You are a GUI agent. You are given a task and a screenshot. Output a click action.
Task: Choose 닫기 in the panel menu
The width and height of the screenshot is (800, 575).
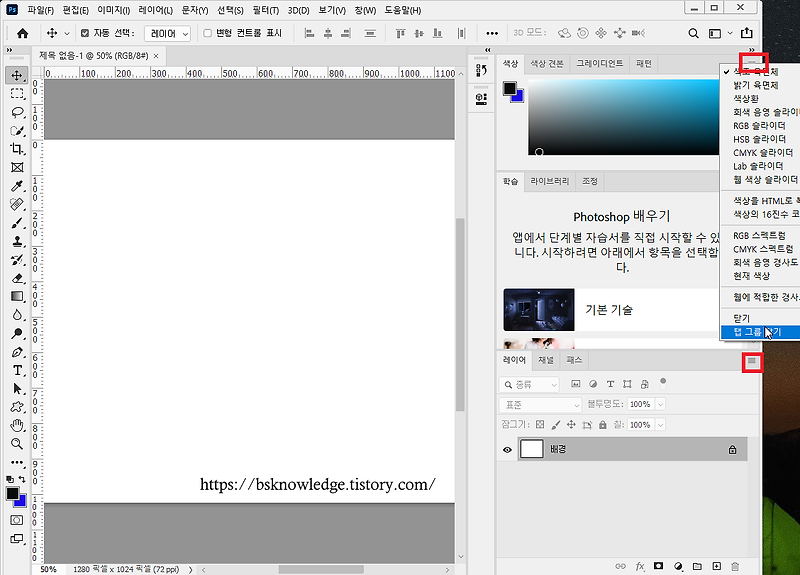tap(760, 318)
